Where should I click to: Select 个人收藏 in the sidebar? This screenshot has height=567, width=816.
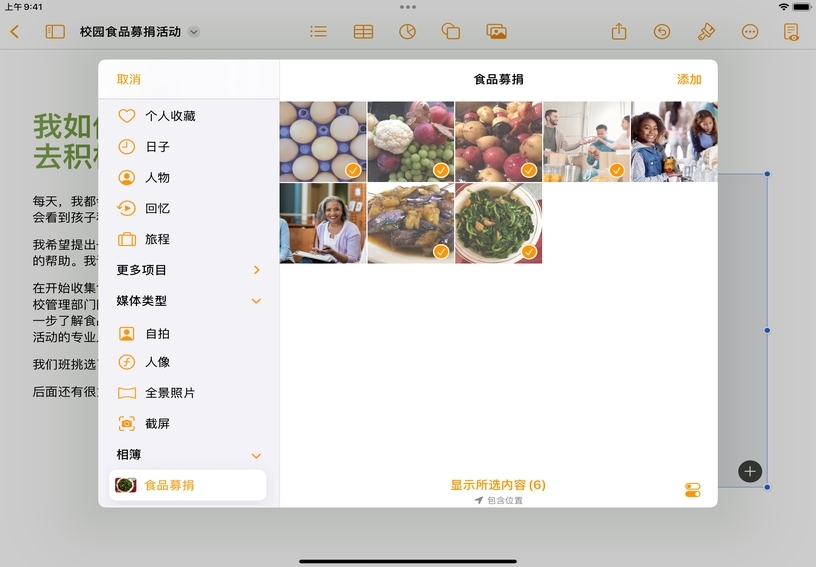(x=170, y=116)
